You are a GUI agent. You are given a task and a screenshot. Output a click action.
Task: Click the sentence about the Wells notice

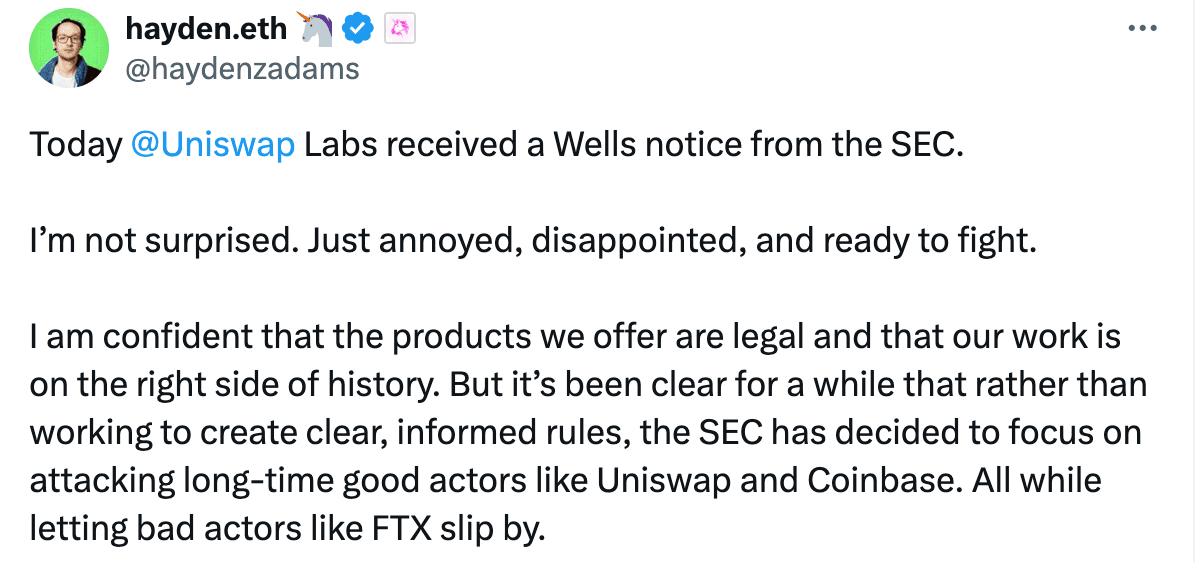coord(497,145)
